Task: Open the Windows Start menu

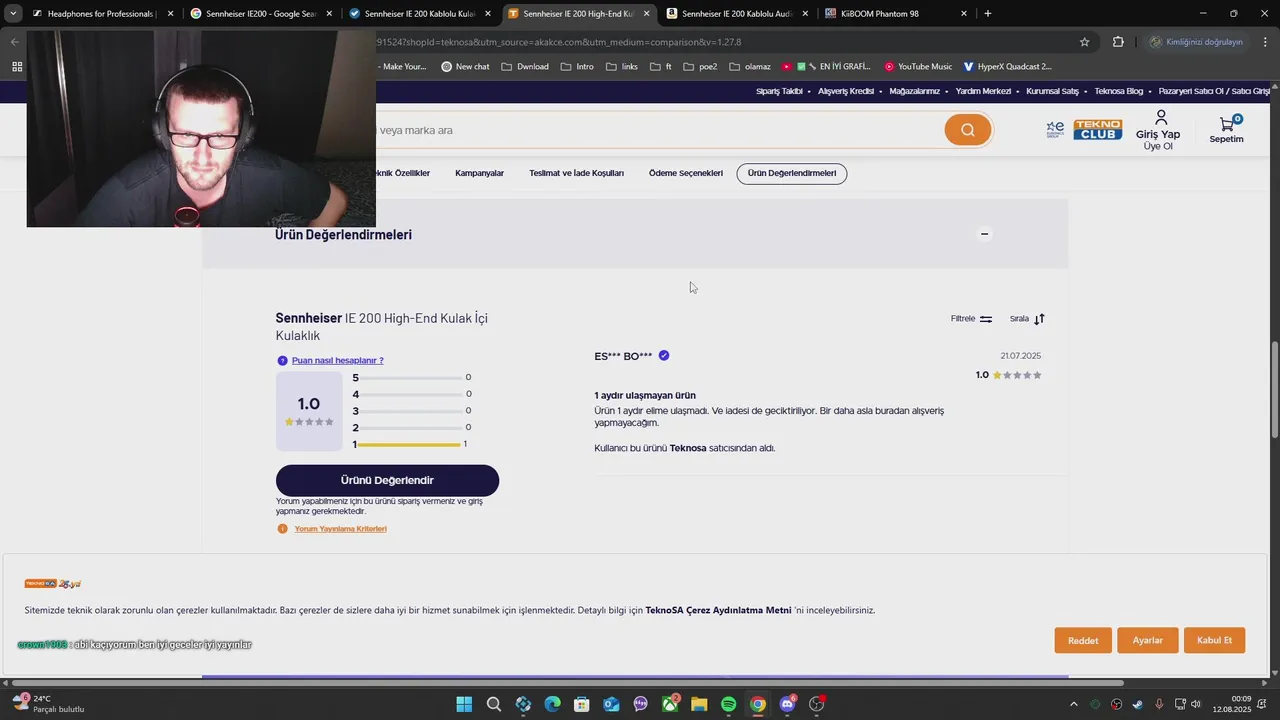Action: [464, 704]
